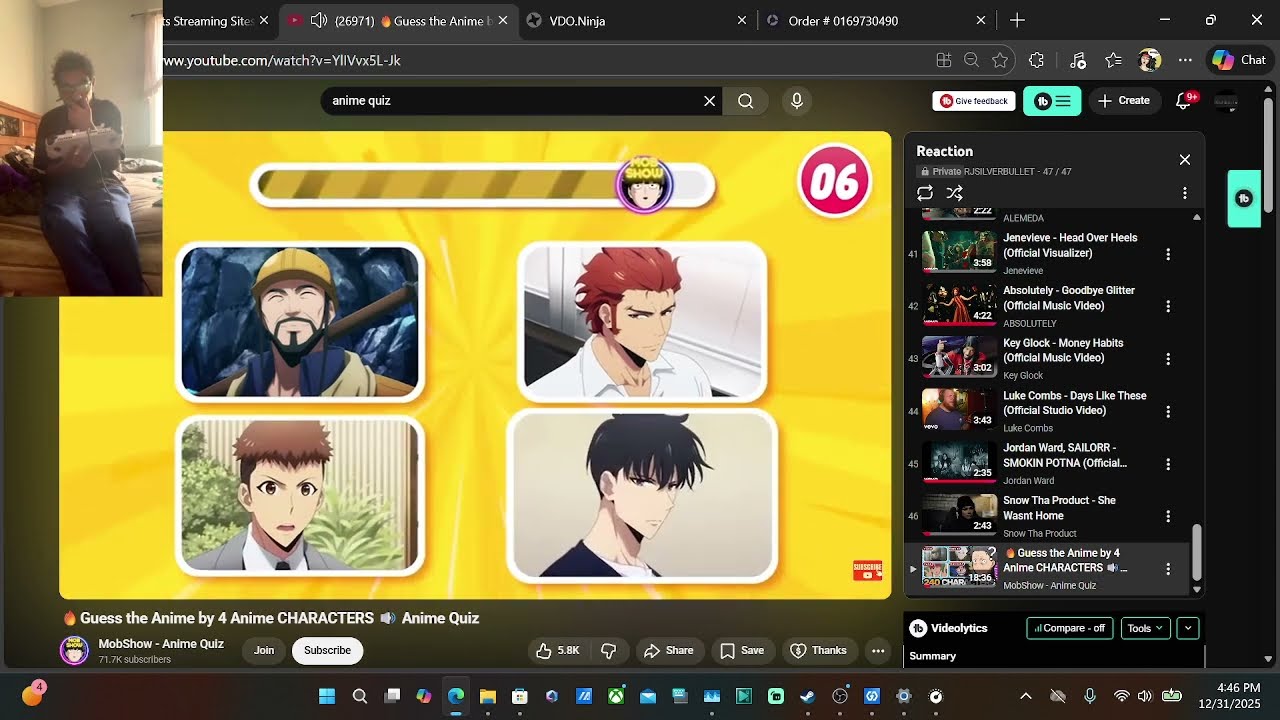Image resolution: width=1280 pixels, height=720 pixels.
Task: Open options for Luke Combs - Days Like These
Action: pos(1168,411)
